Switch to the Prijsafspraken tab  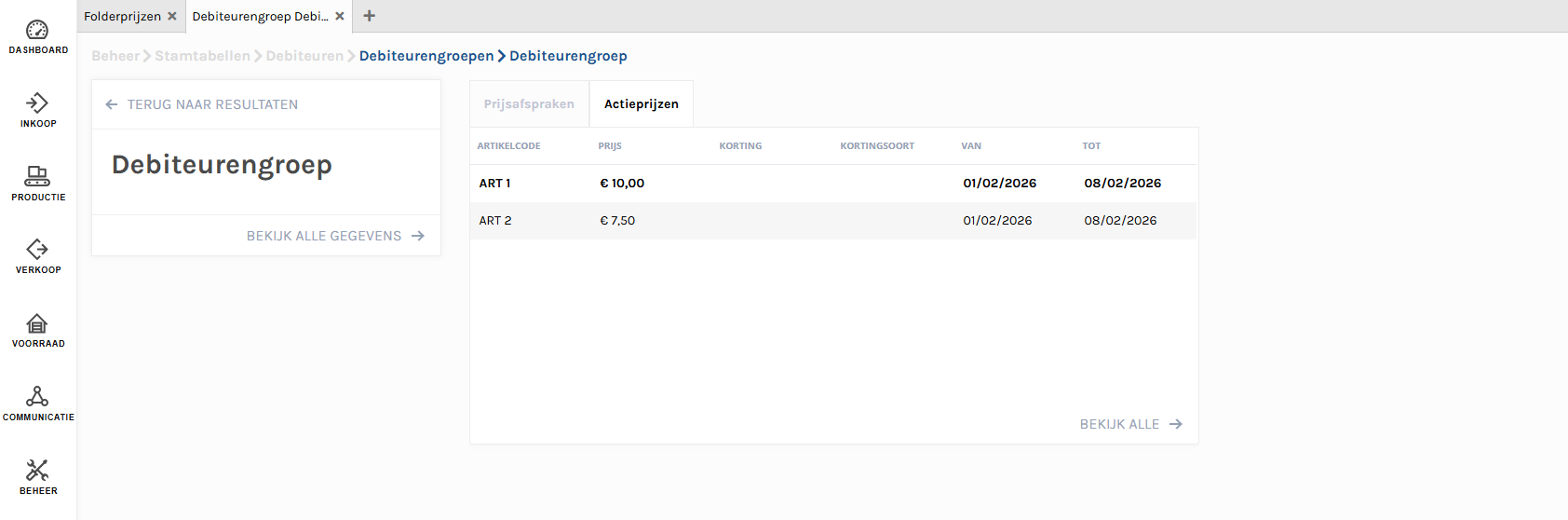(x=529, y=104)
